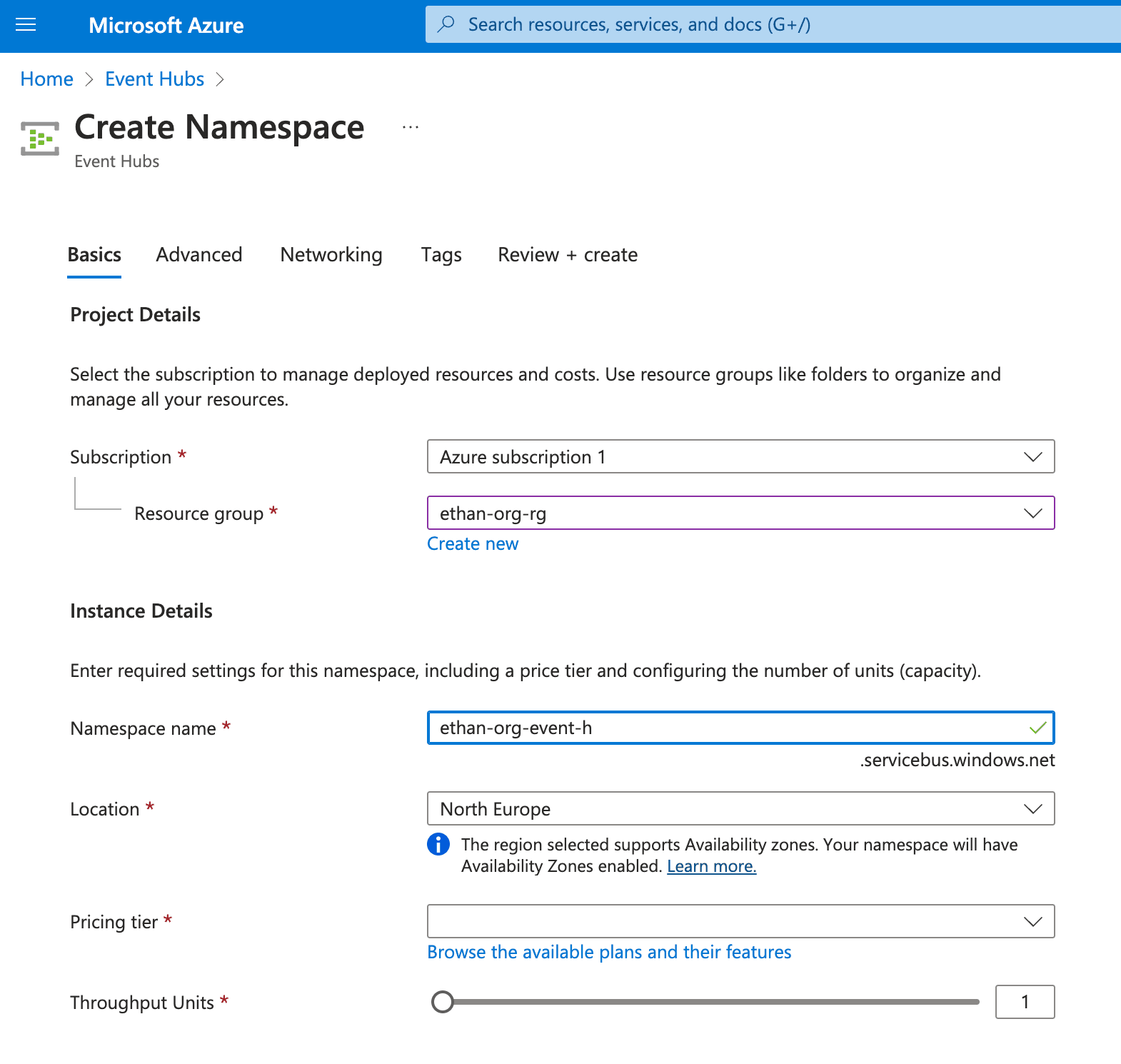The image size is (1121, 1064).
Task: Click the Microsoft Azure logo text
Action: click(166, 26)
